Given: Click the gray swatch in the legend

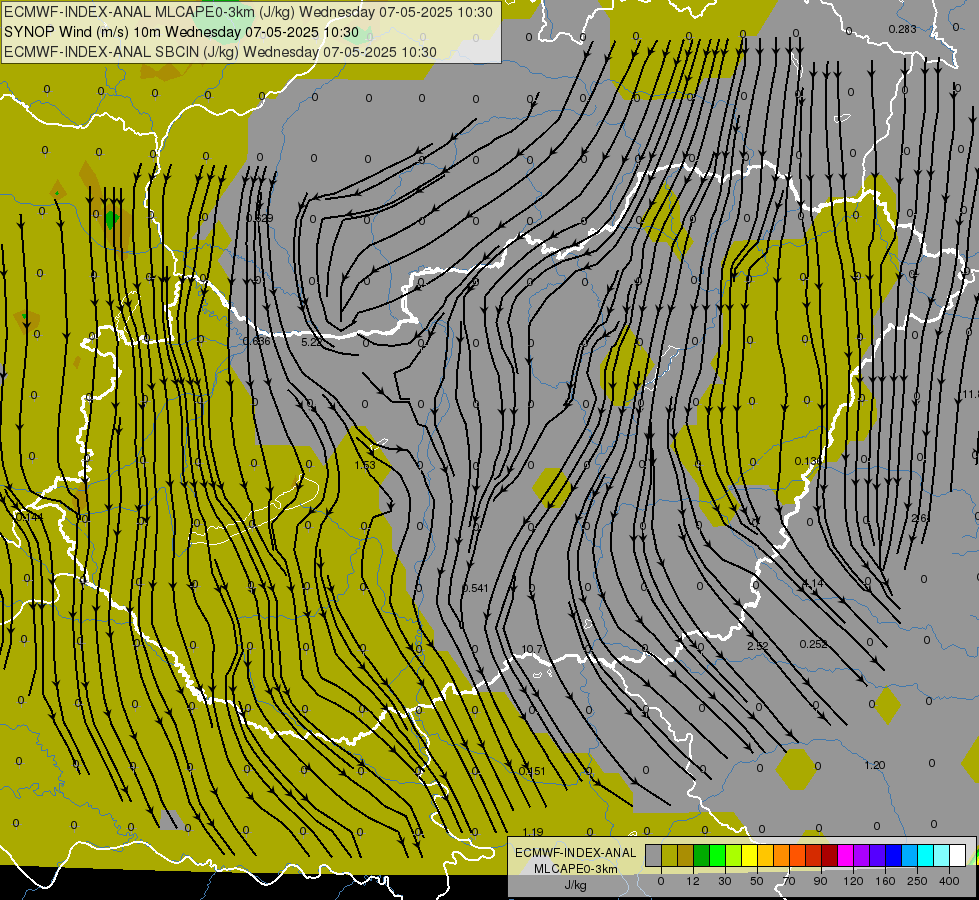Looking at the screenshot, I should point(654,855).
